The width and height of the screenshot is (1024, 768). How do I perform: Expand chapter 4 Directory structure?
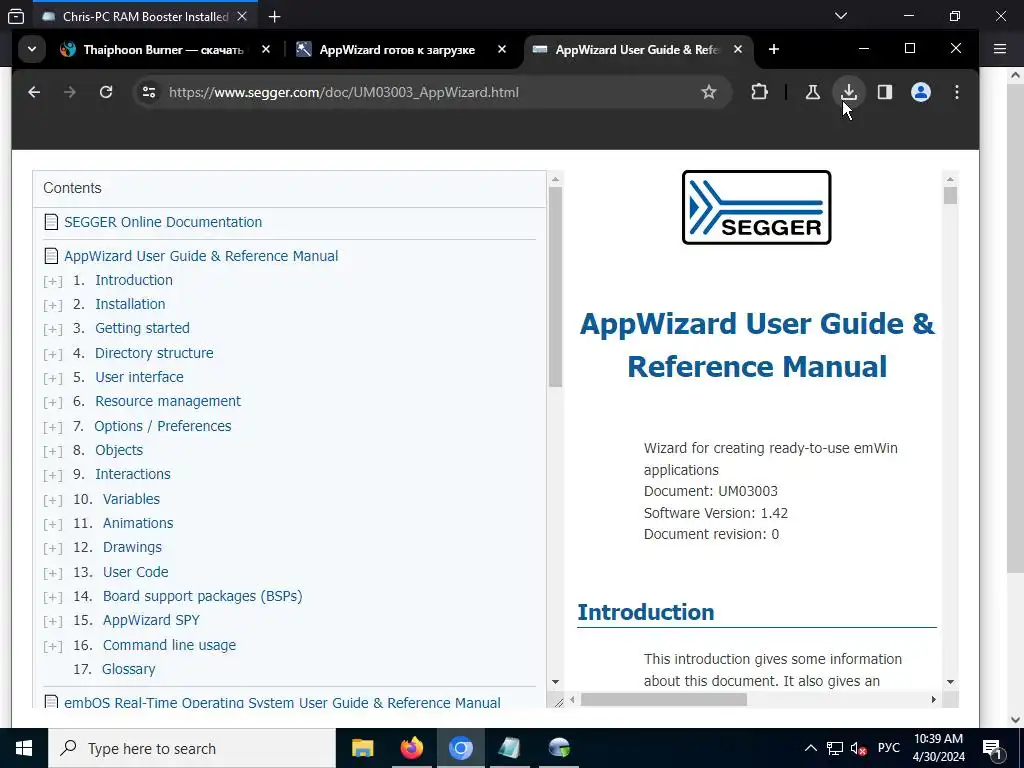(53, 355)
